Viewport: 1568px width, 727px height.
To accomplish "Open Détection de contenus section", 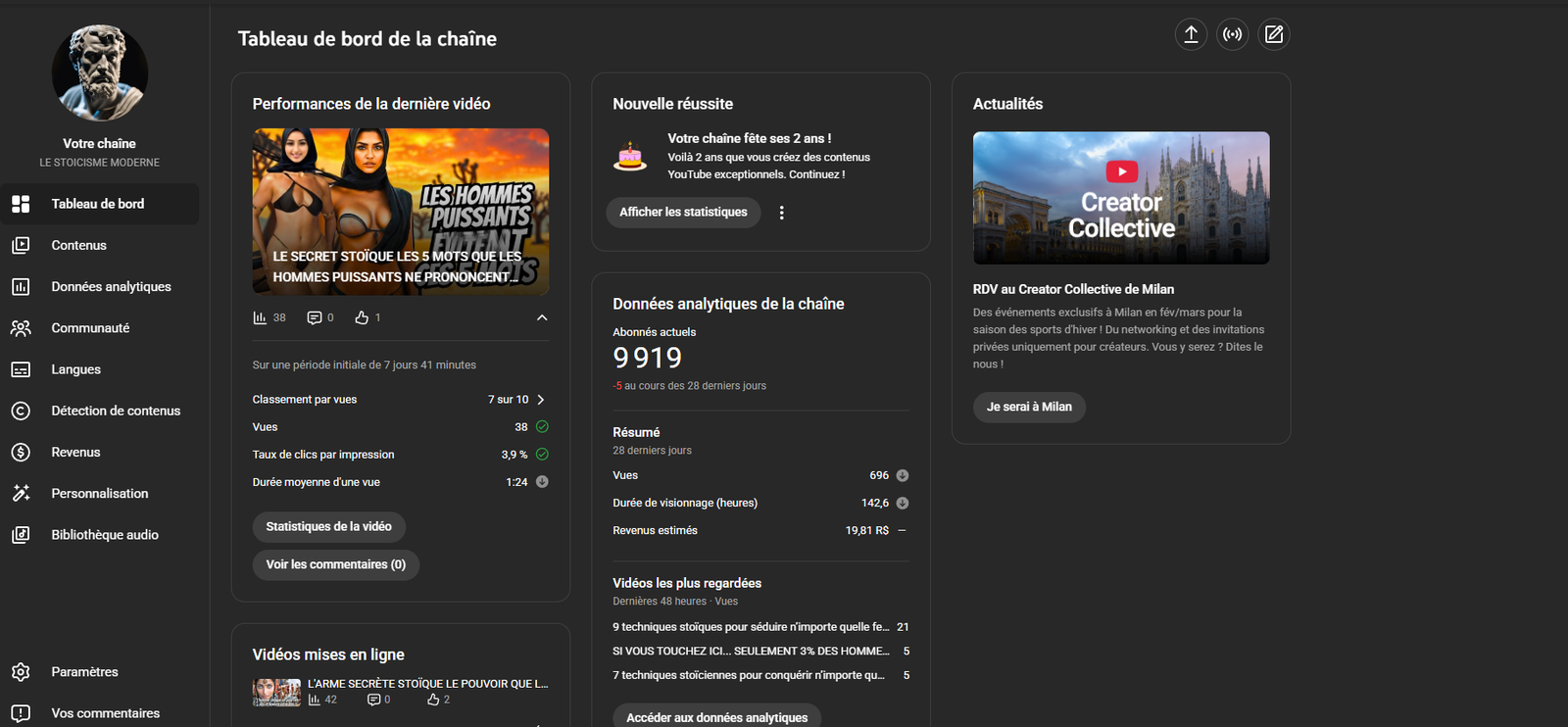I will tap(116, 411).
